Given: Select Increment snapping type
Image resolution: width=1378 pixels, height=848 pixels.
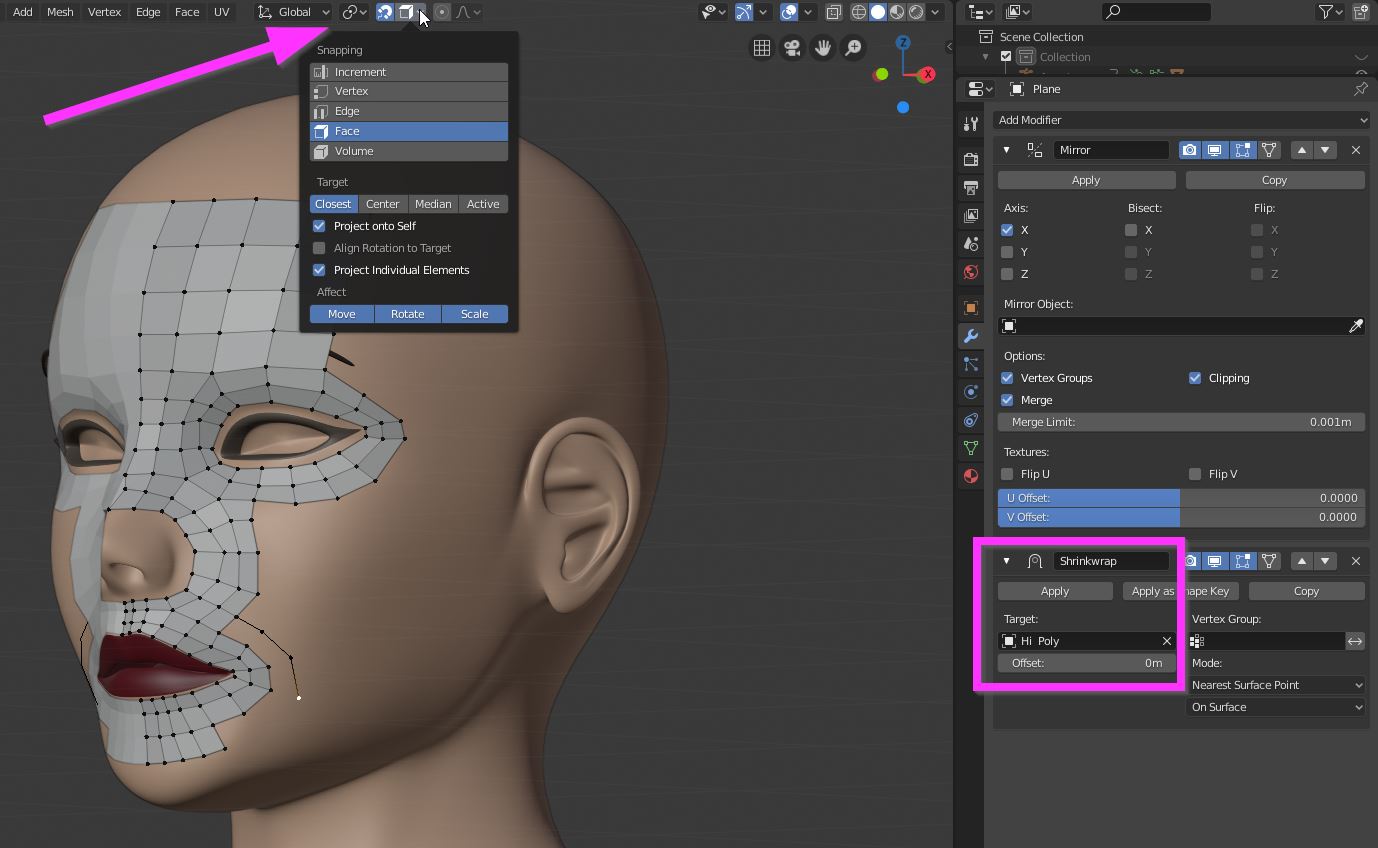Looking at the screenshot, I should click(409, 72).
